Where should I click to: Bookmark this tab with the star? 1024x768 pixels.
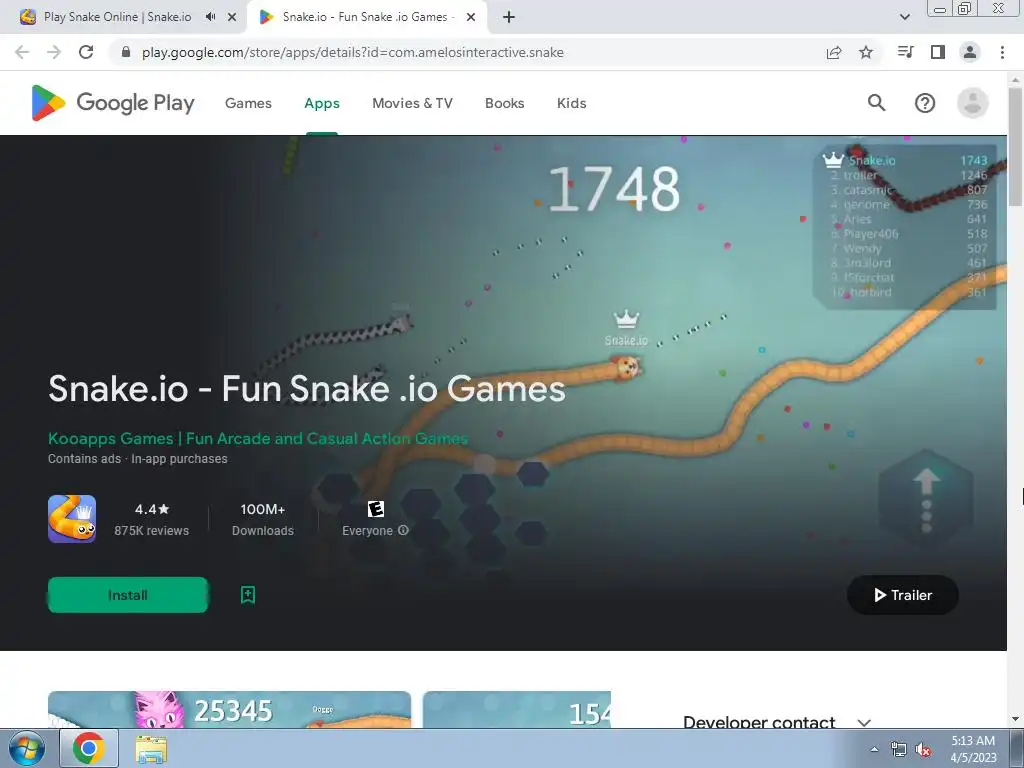(866, 52)
